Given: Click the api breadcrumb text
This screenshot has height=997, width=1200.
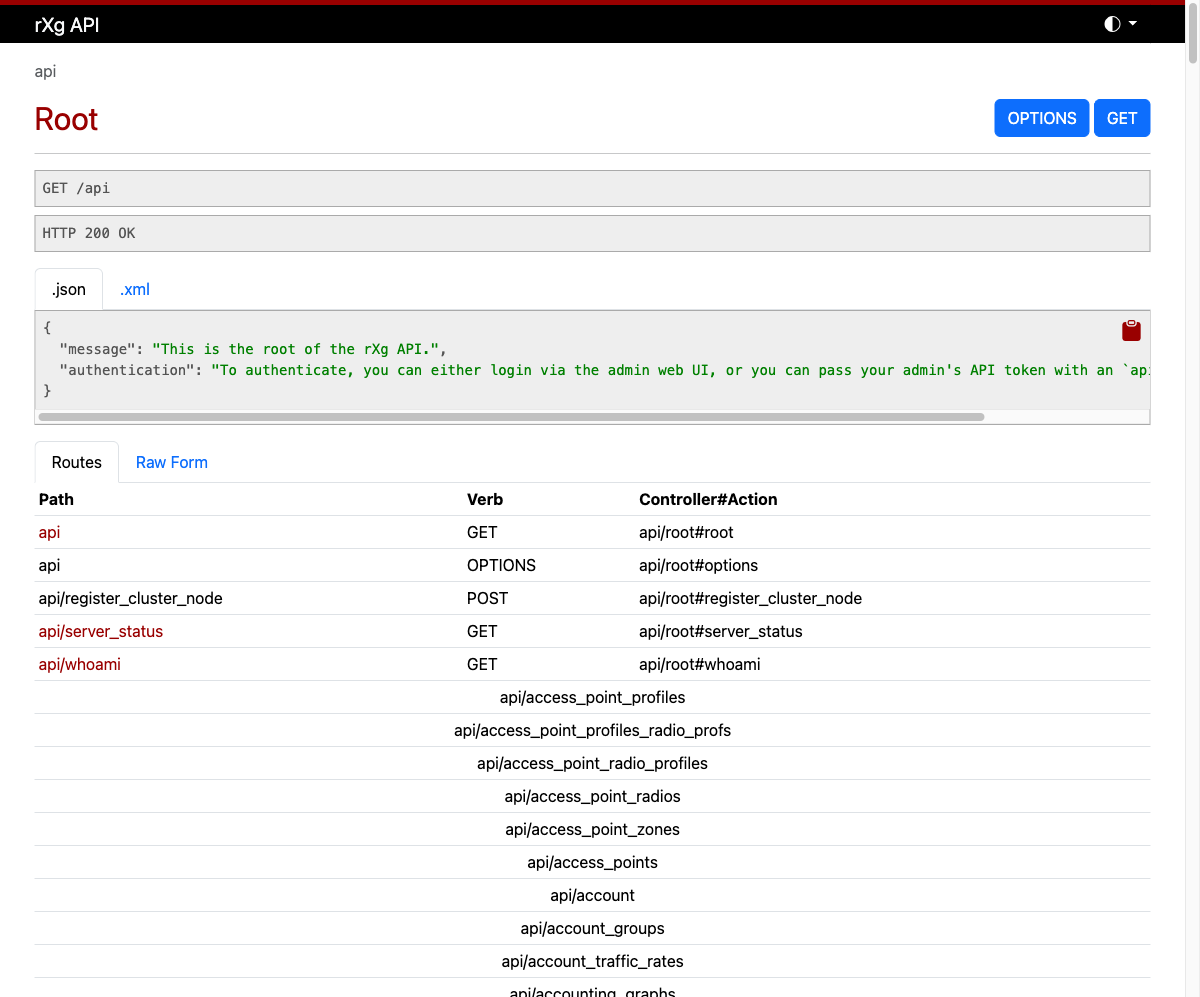Looking at the screenshot, I should tap(45, 72).
